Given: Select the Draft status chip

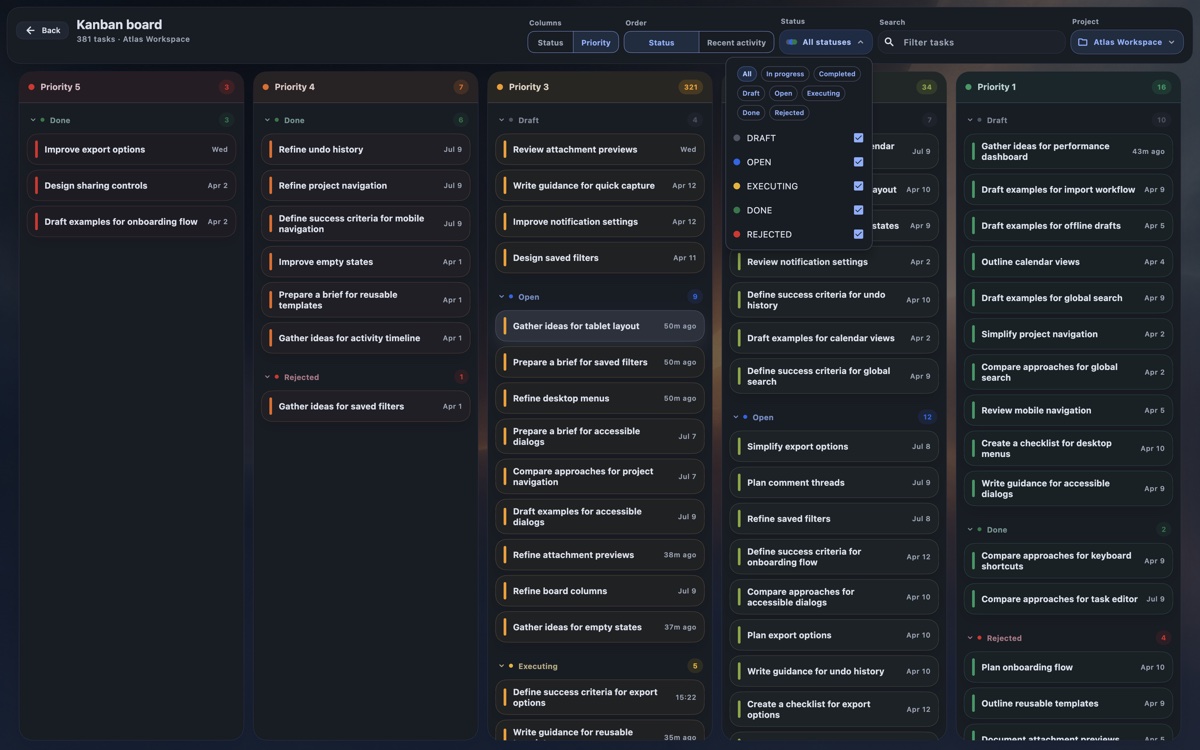Looking at the screenshot, I should click(x=751, y=93).
